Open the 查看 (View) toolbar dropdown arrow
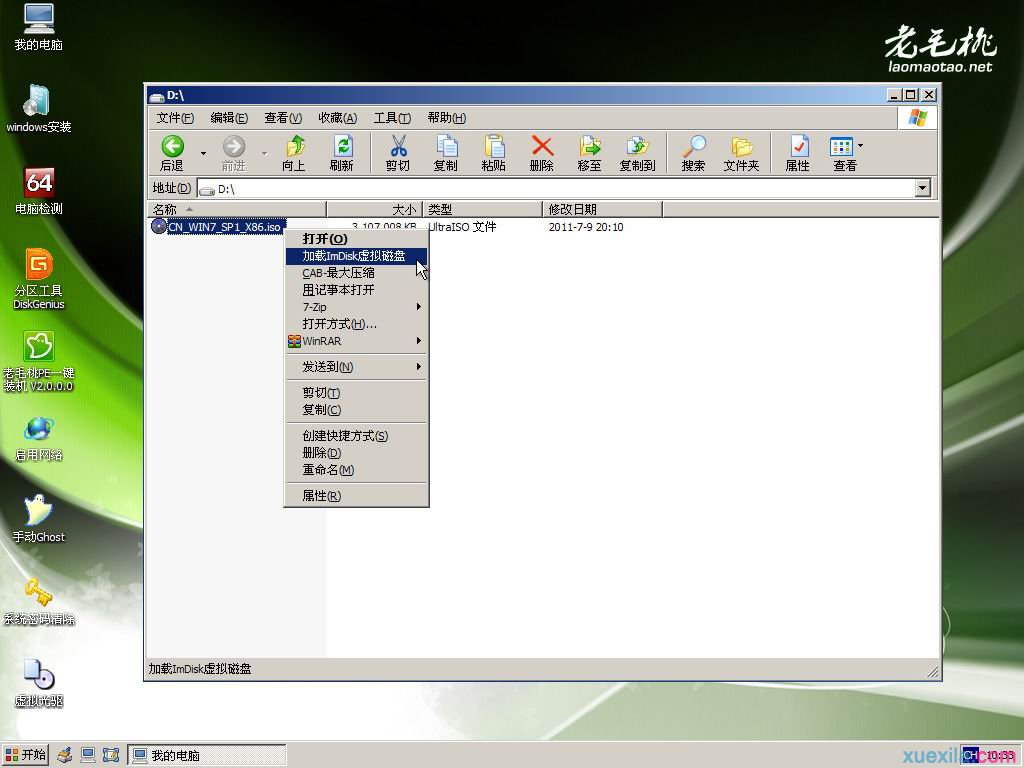1024x768 pixels. click(860, 146)
